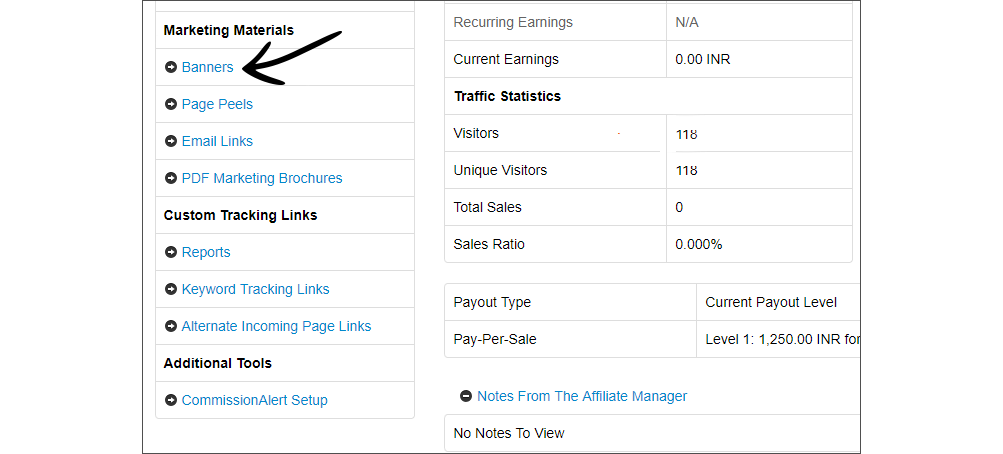The image size is (1003, 454).
Task: Click the arrow icon beside Banners
Action: point(171,68)
